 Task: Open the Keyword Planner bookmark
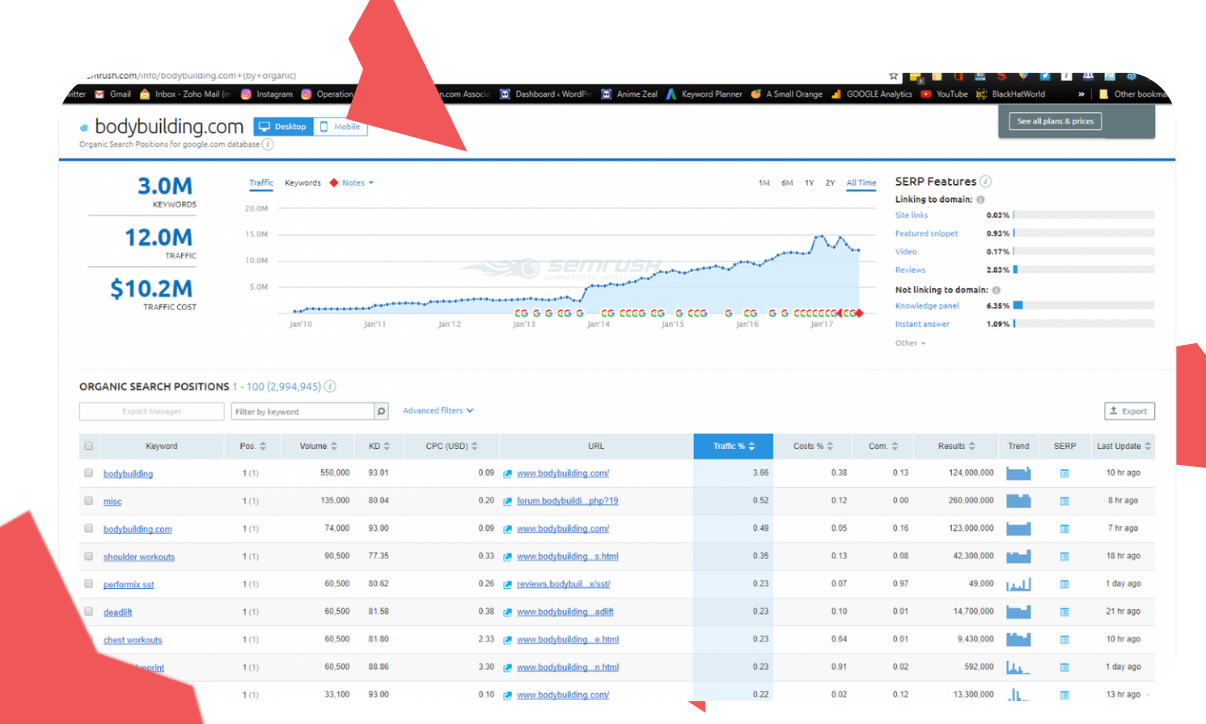tap(704, 94)
